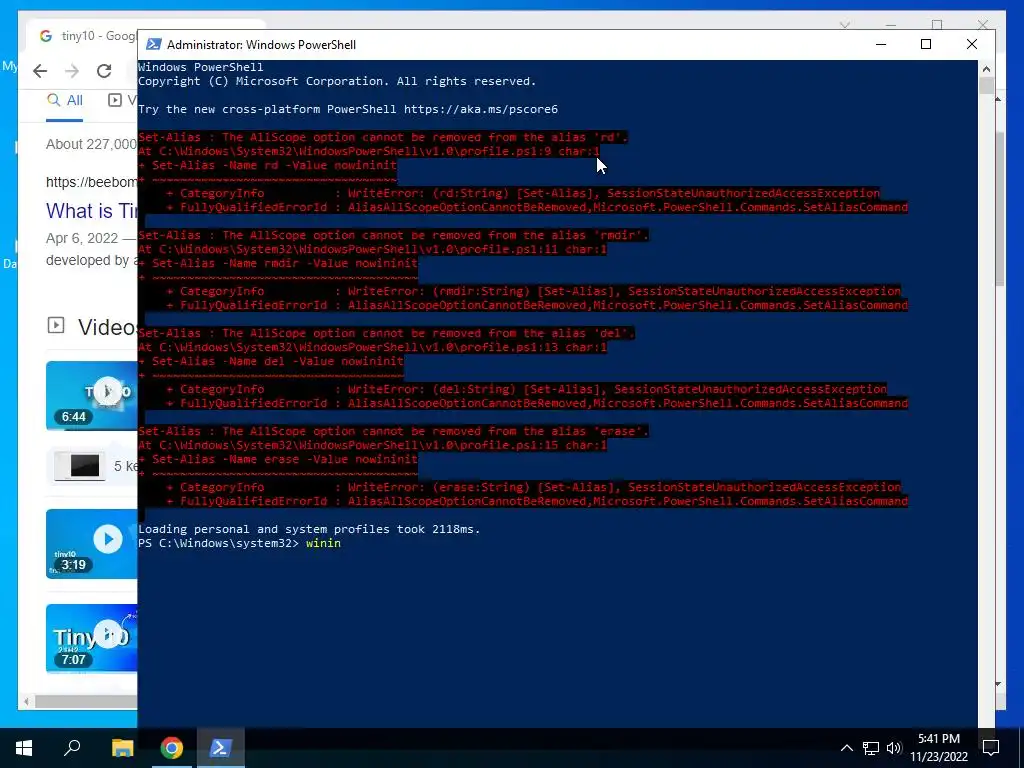Open Chrome tab search chevron
The image size is (1024, 768).
(844, 25)
